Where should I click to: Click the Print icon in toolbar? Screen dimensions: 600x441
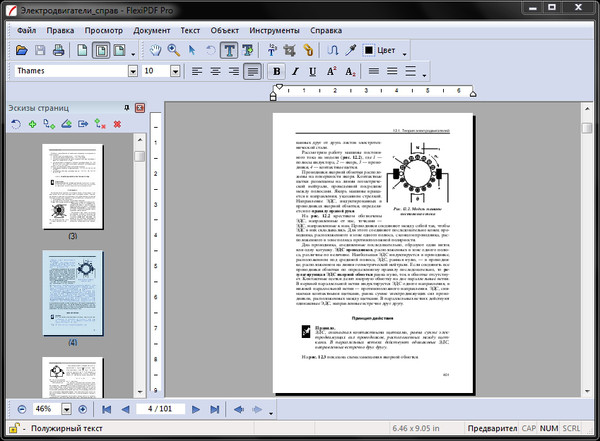coord(60,49)
